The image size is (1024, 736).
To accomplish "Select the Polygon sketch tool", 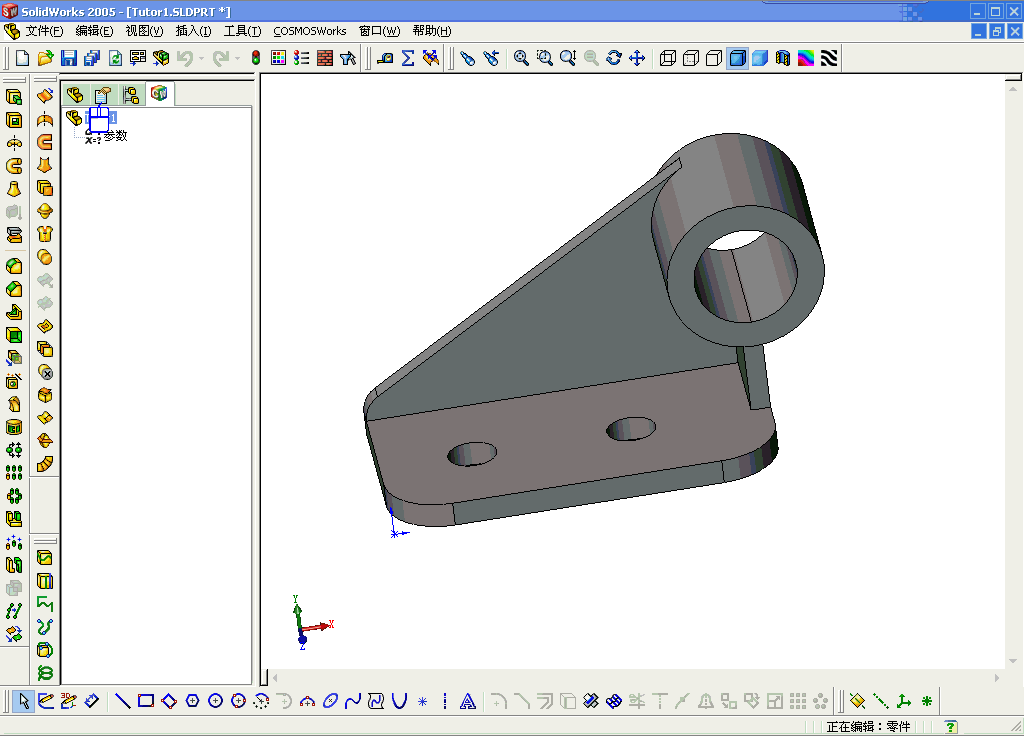I will [x=192, y=701].
